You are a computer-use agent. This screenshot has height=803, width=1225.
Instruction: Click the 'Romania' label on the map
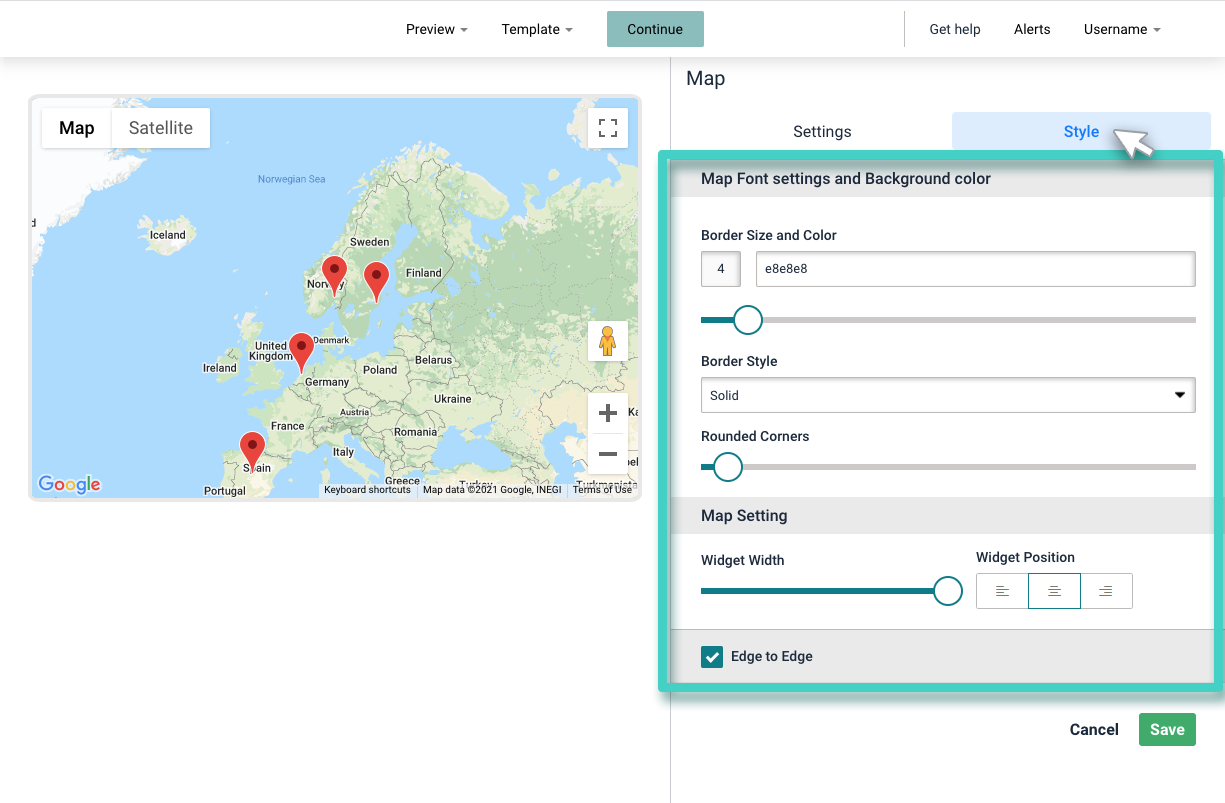pyautogui.click(x=416, y=432)
